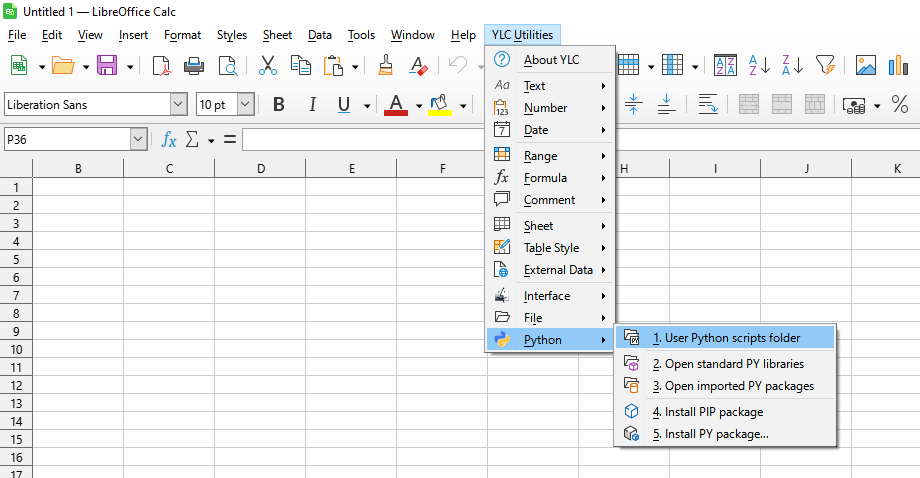Toggle Bold formatting
Screen dimensions: 920x478
(279, 105)
